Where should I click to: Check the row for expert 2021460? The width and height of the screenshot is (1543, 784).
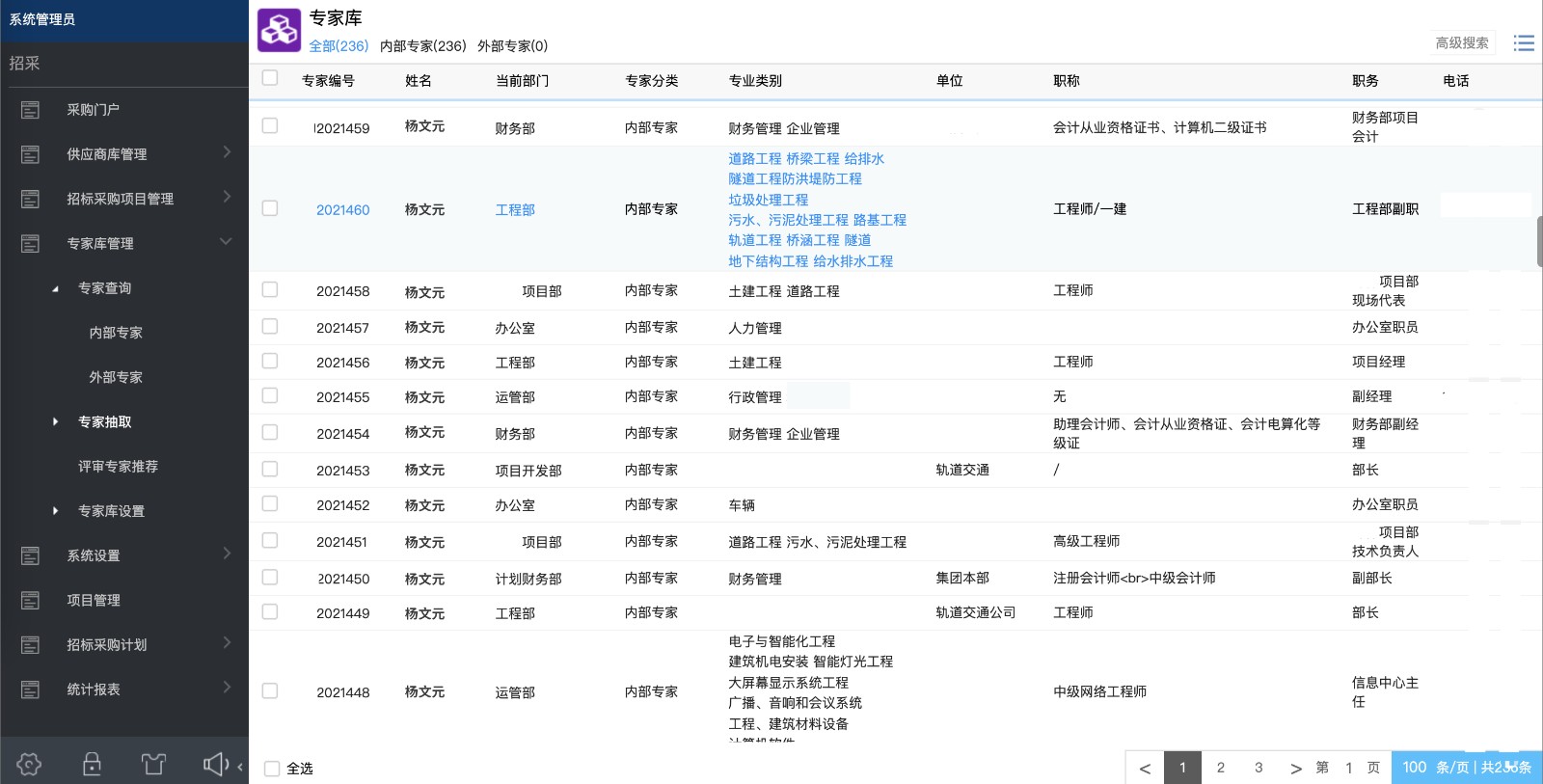point(270,208)
